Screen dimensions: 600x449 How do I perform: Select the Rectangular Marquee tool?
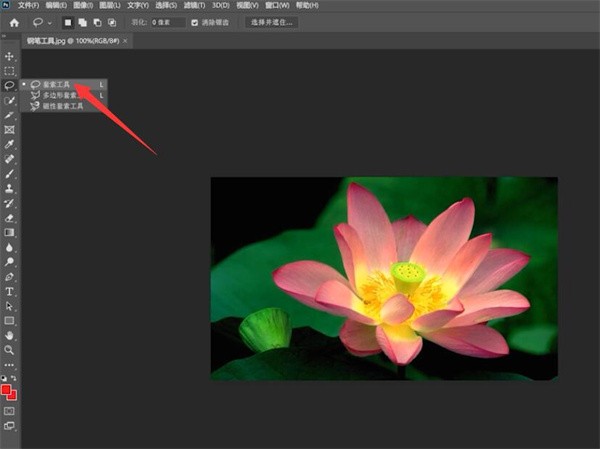coord(9,71)
